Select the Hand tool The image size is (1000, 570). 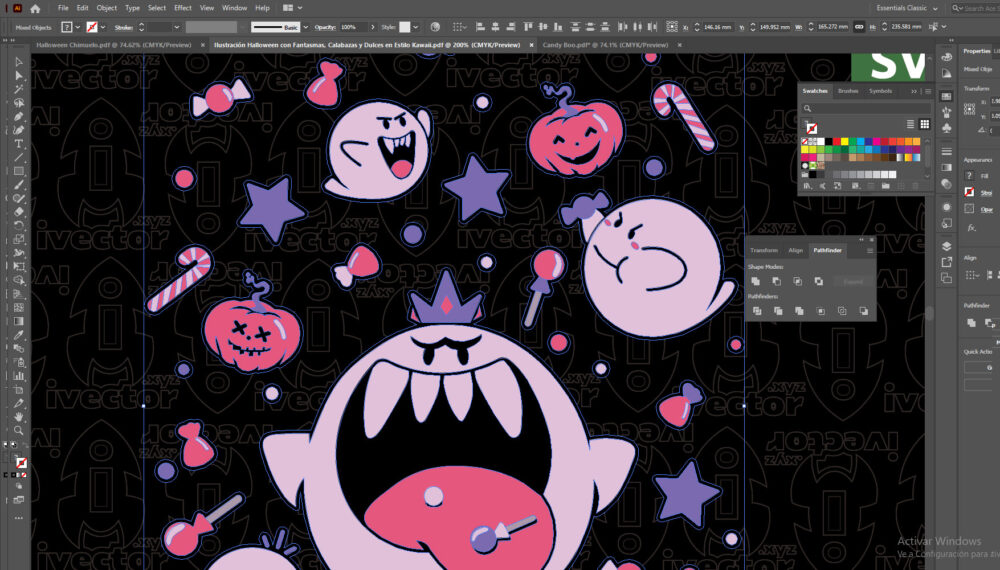coord(18,417)
